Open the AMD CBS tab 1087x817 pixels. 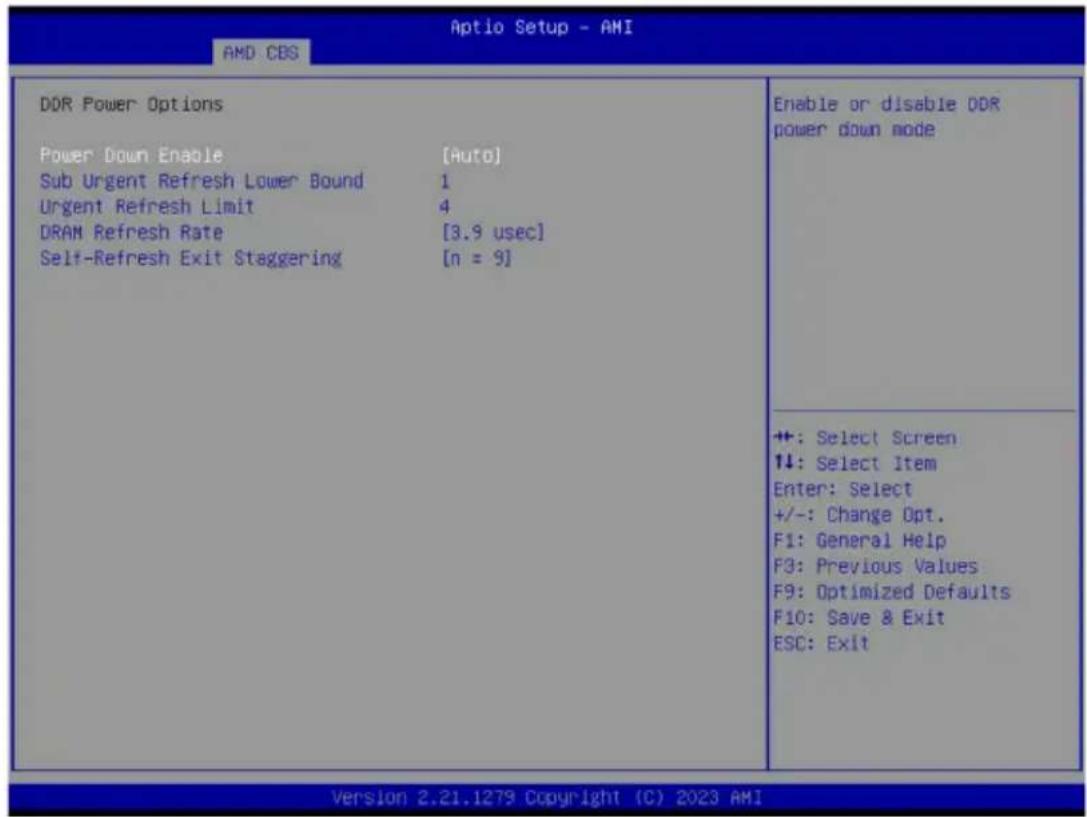pos(261,53)
